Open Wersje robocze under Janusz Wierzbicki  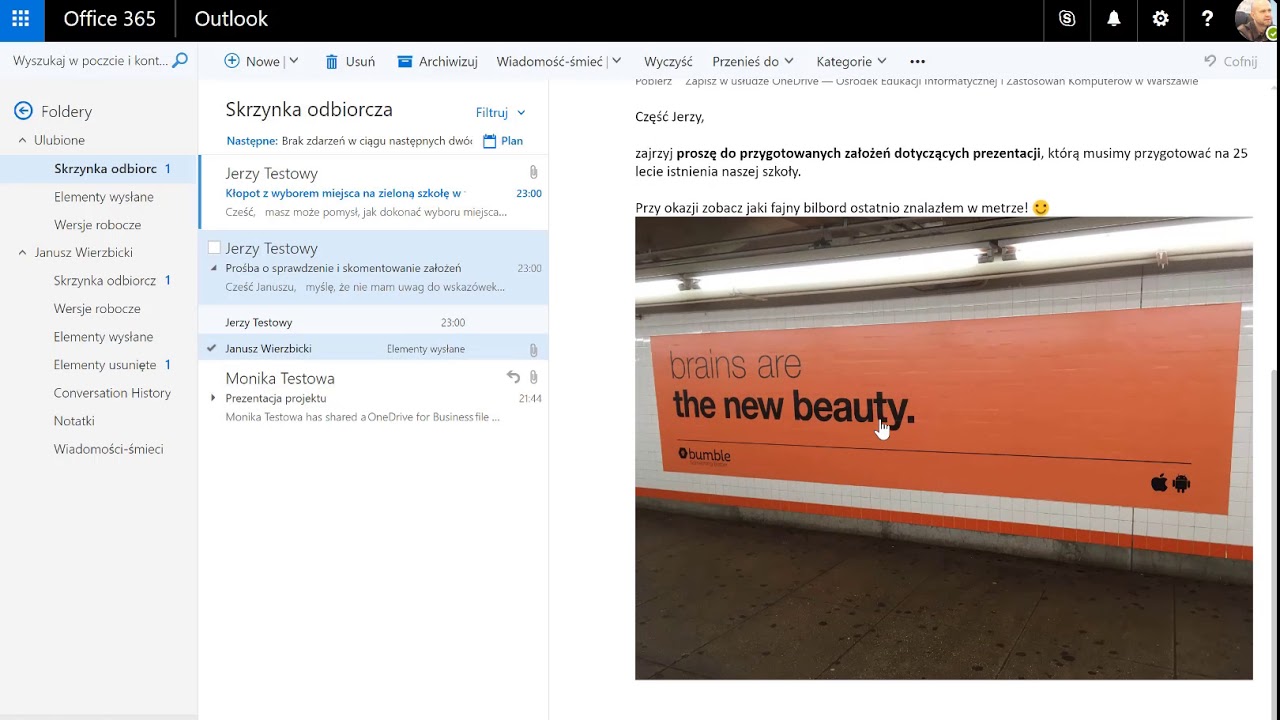point(99,309)
